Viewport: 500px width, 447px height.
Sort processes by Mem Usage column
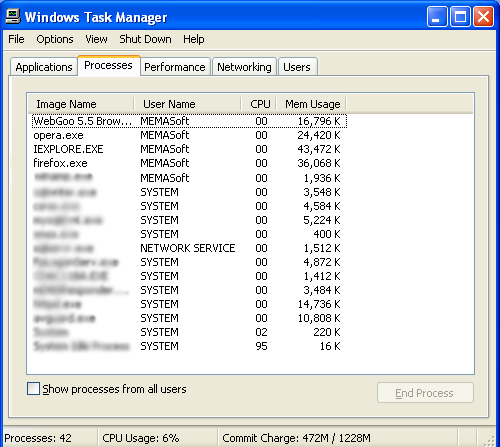pos(312,104)
